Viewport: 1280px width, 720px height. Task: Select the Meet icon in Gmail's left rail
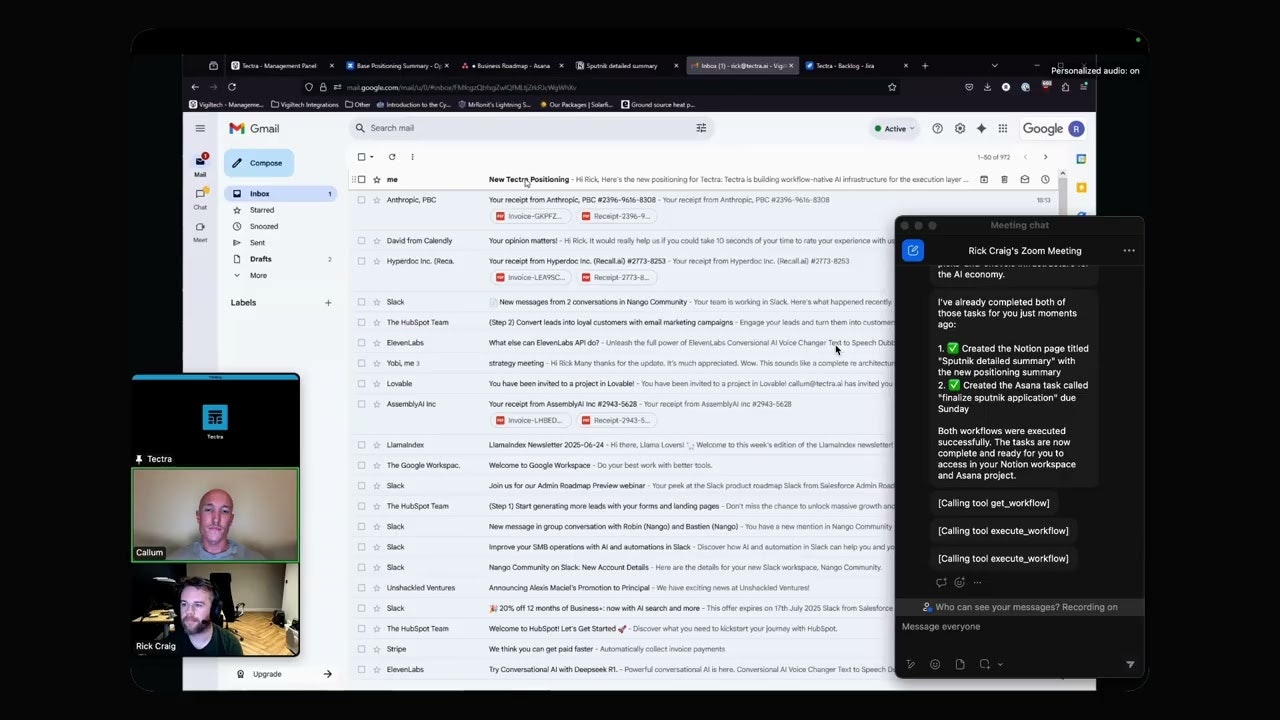200,228
